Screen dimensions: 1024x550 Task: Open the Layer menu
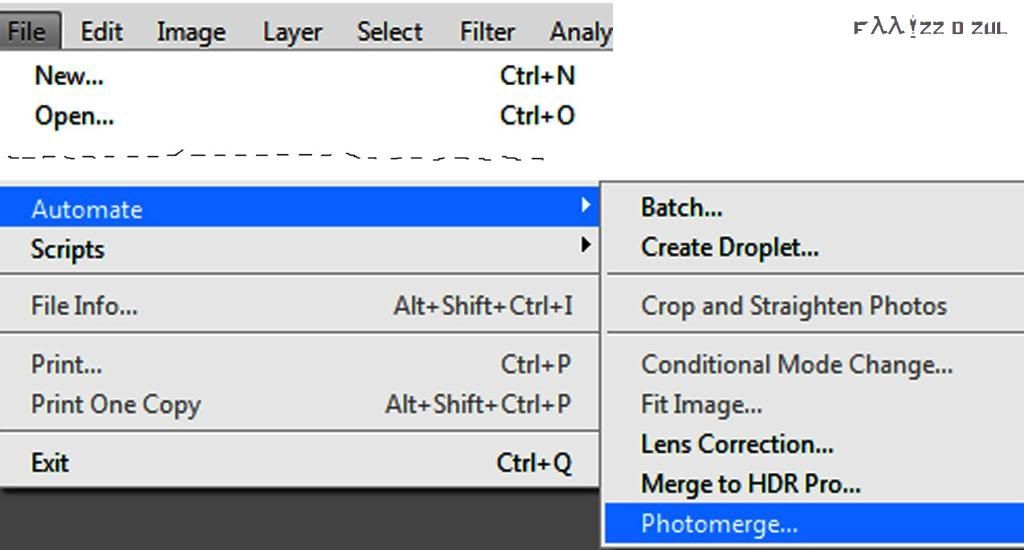coord(292,31)
